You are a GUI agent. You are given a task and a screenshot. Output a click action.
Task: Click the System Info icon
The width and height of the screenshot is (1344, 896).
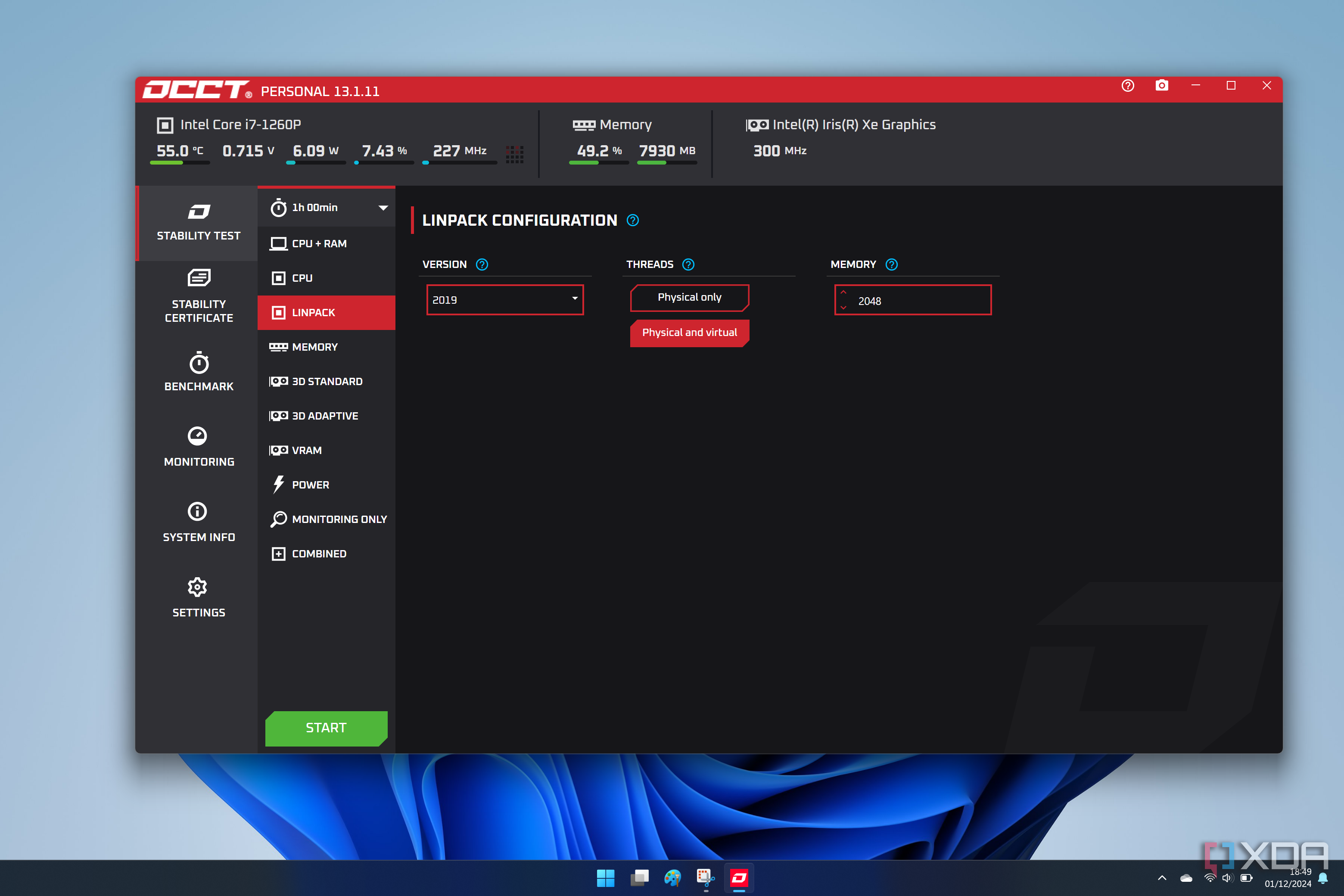click(x=197, y=511)
